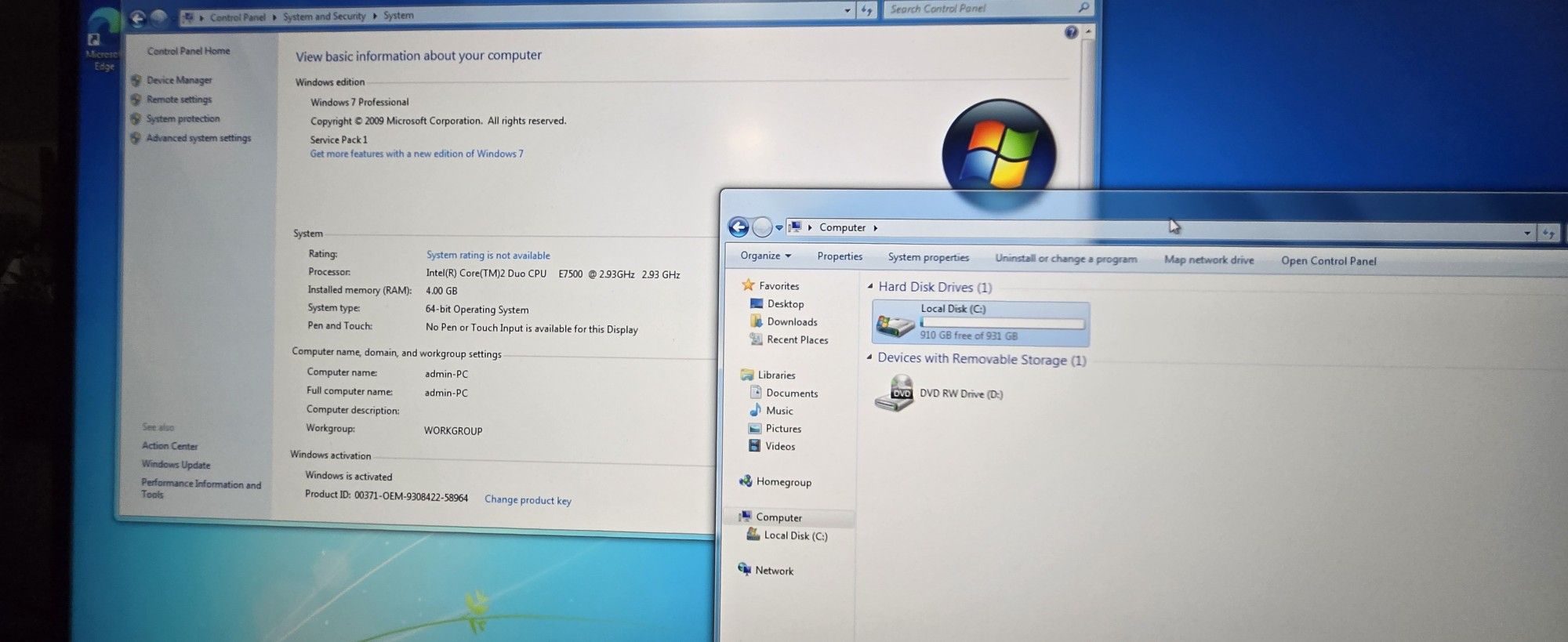Open Device Manager in System window
The width and height of the screenshot is (1568, 642).
[179, 80]
